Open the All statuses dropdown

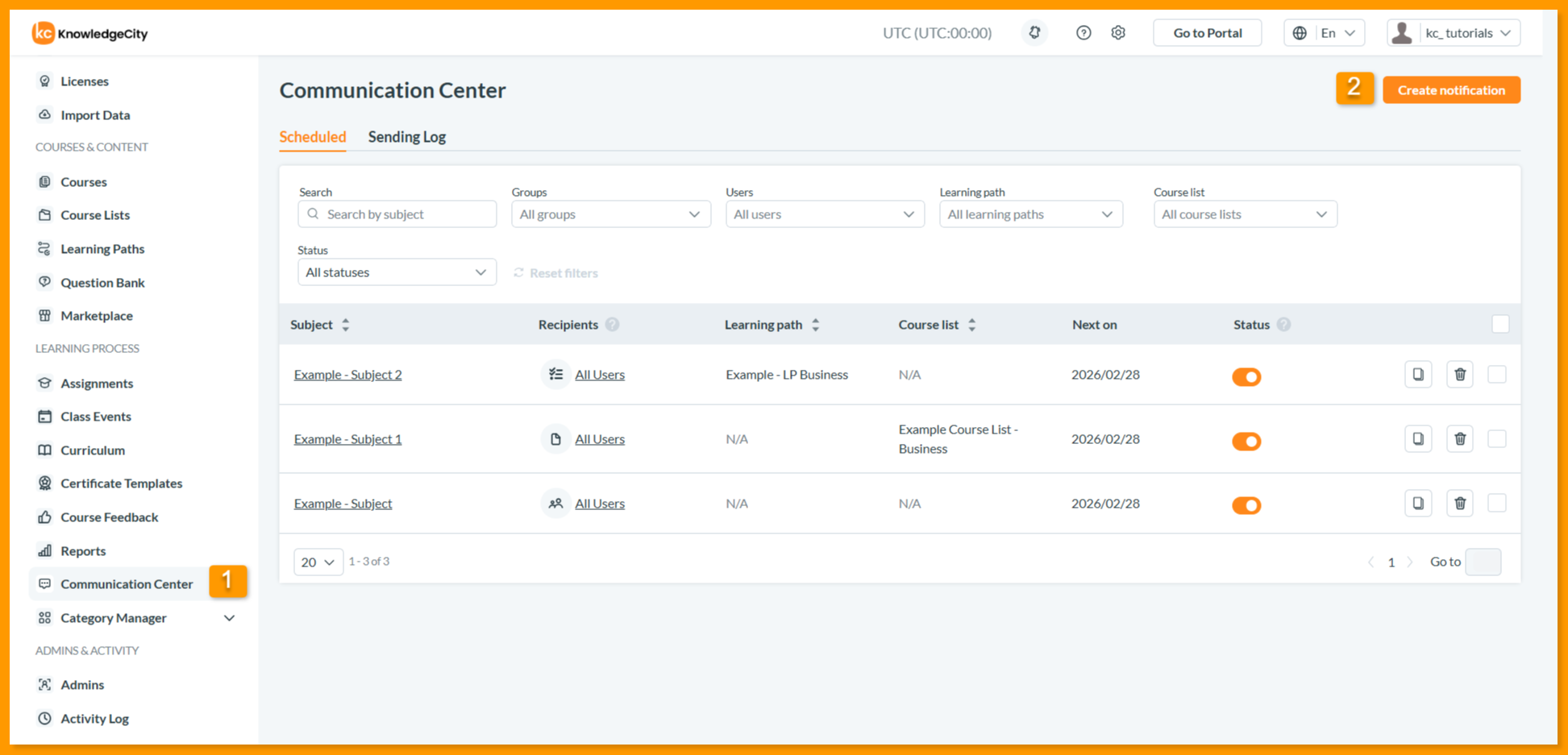coord(397,272)
